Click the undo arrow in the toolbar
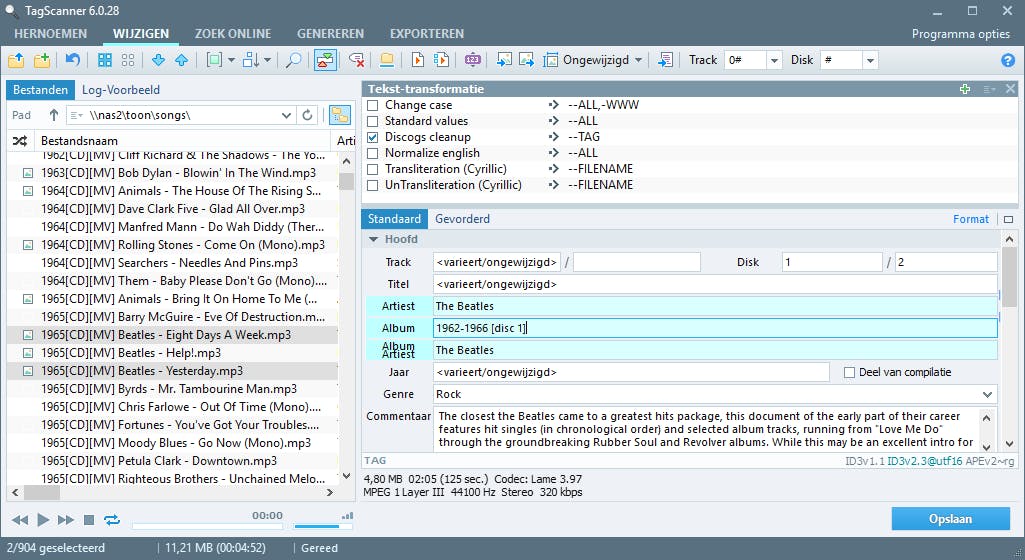The width and height of the screenshot is (1025, 560). [x=73, y=60]
